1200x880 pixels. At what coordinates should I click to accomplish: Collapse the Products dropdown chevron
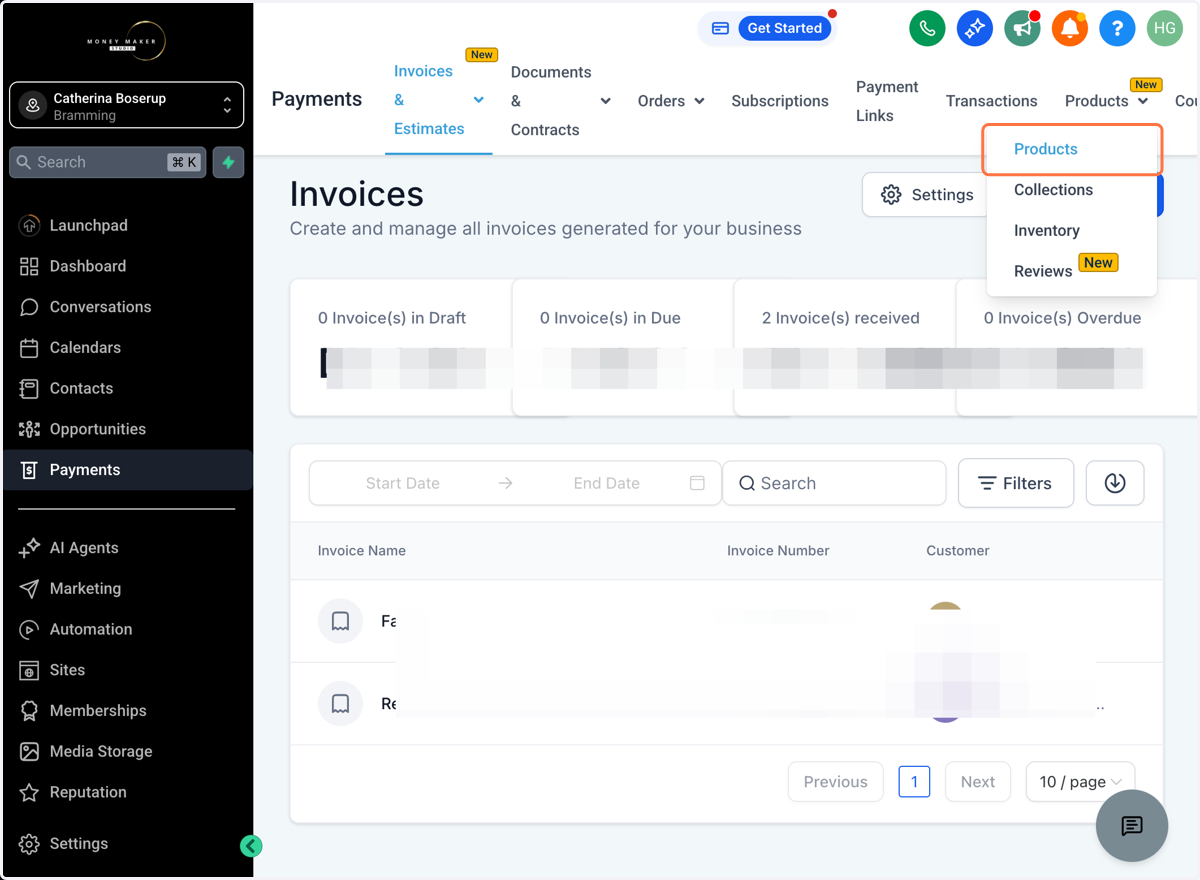pyautogui.click(x=1143, y=101)
